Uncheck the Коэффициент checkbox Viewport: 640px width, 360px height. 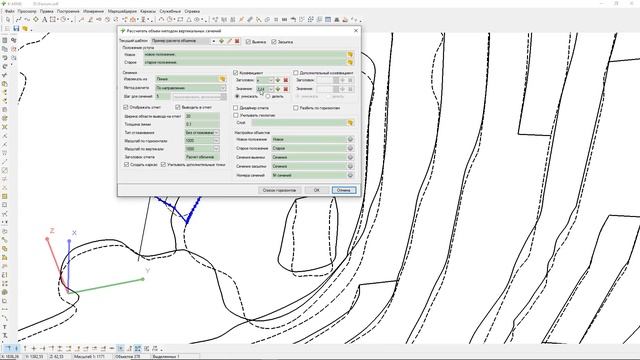[x=236, y=73]
